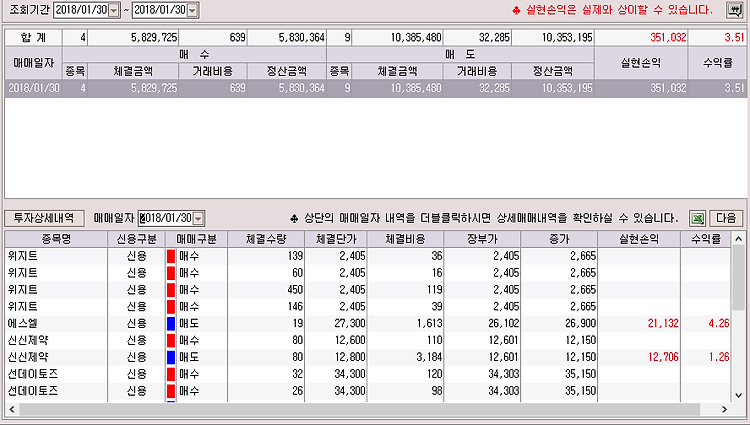Open the start date dropdown of 조회기간
750x425 pixels.
pos(114,10)
